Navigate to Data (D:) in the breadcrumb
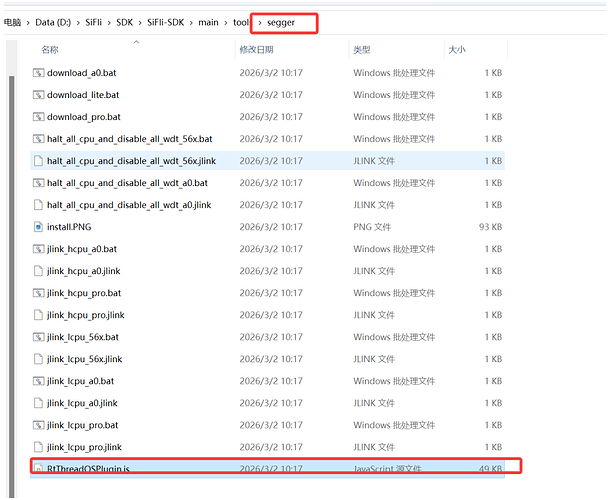The height and width of the screenshot is (500, 614). (x=53, y=22)
